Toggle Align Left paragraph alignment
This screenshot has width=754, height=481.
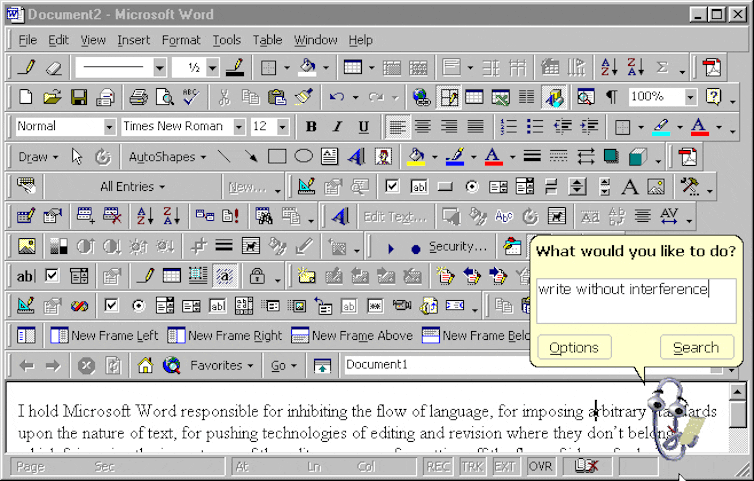[397, 127]
